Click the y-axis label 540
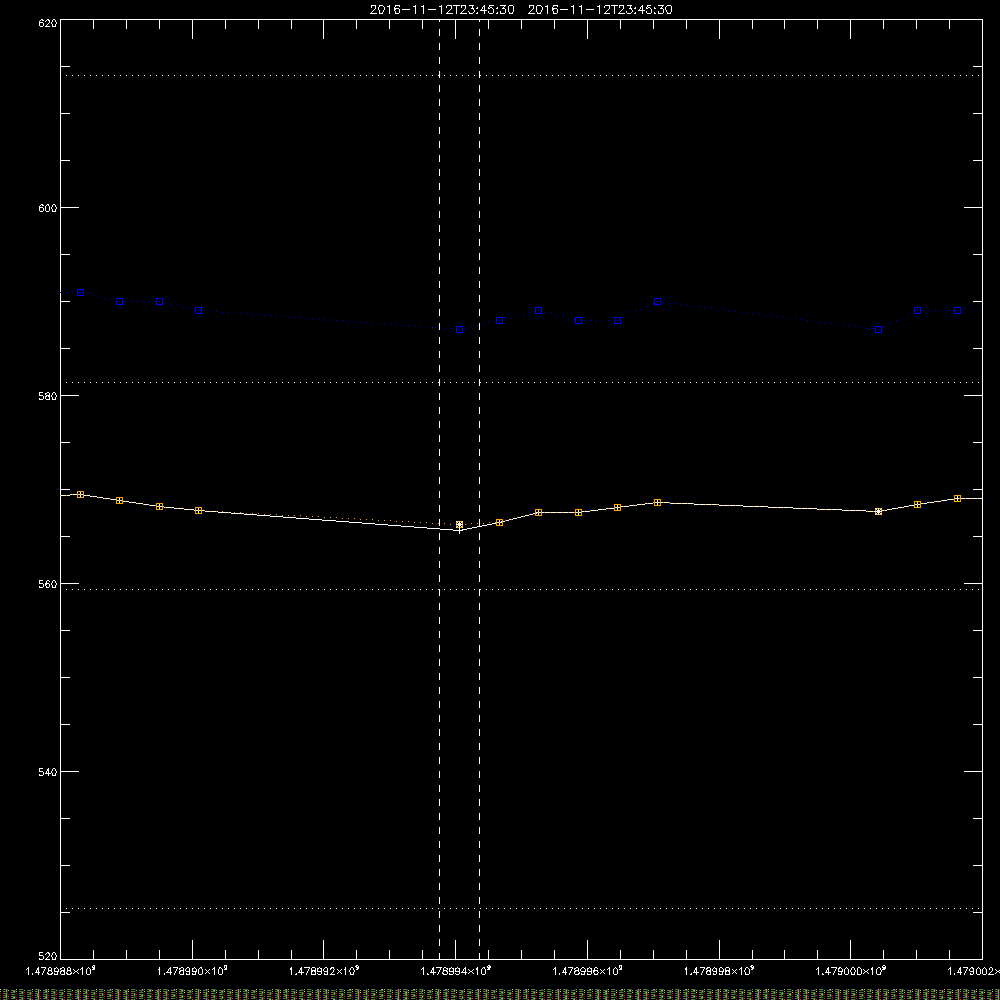This screenshot has height=1000, width=1000. click(48, 772)
